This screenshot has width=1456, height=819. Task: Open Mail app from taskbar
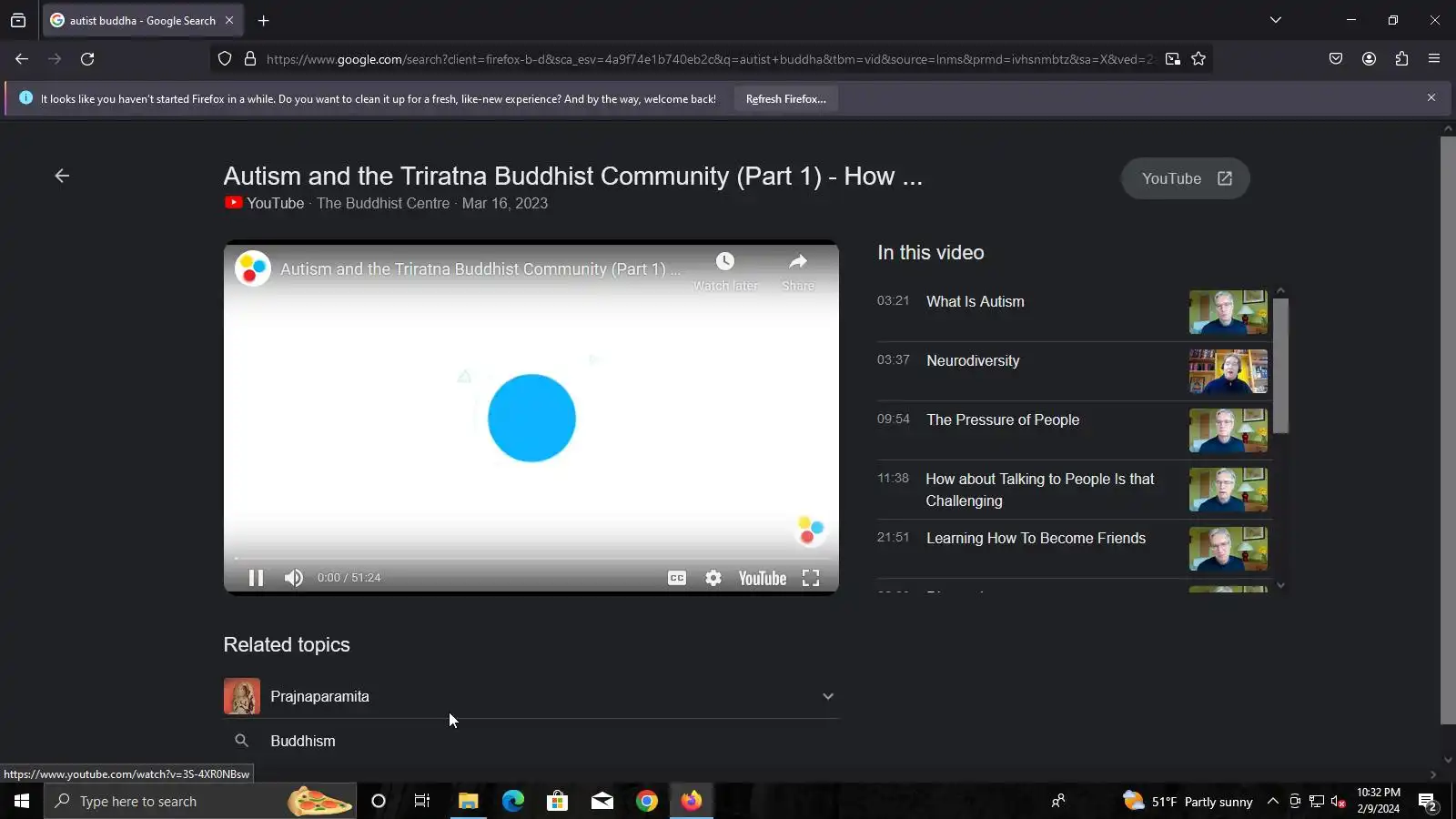602,801
